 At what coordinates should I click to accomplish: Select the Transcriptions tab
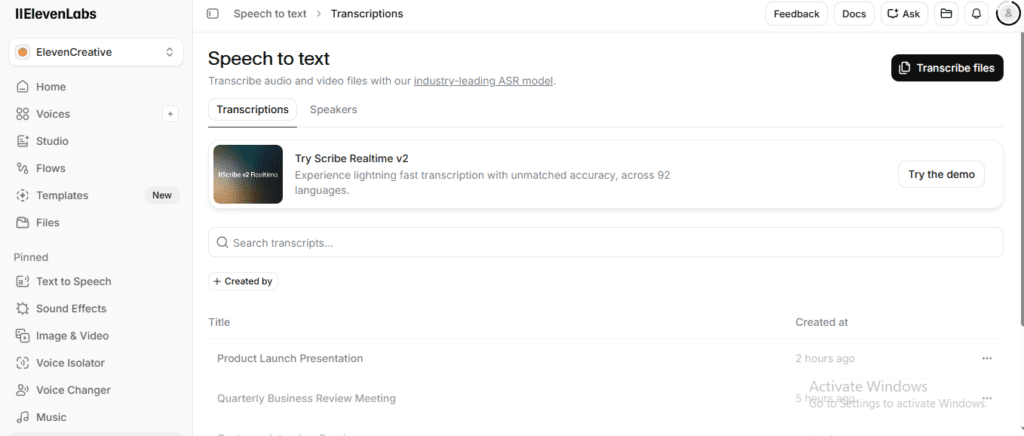tap(253, 110)
